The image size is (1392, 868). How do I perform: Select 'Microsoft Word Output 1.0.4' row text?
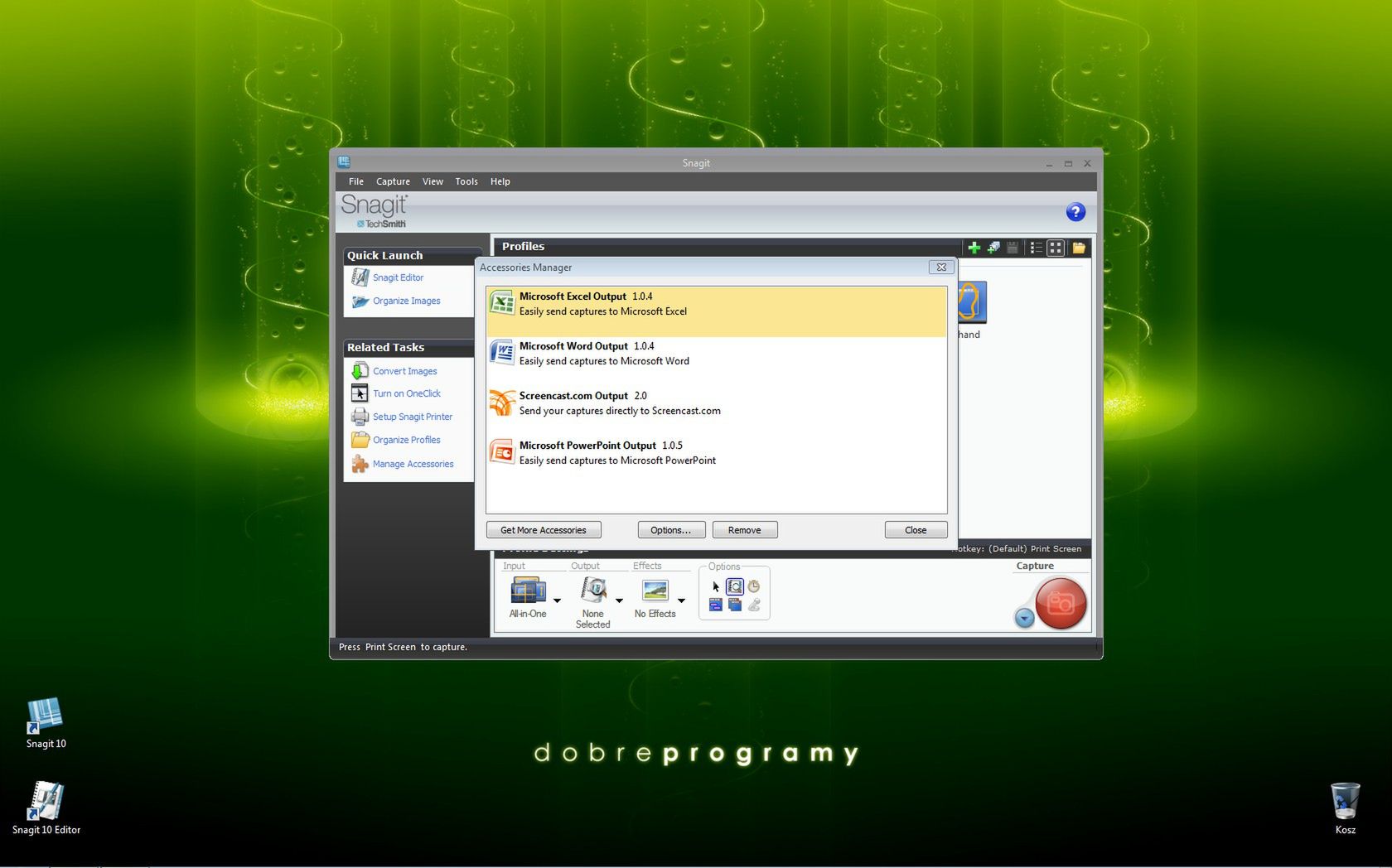(587, 346)
